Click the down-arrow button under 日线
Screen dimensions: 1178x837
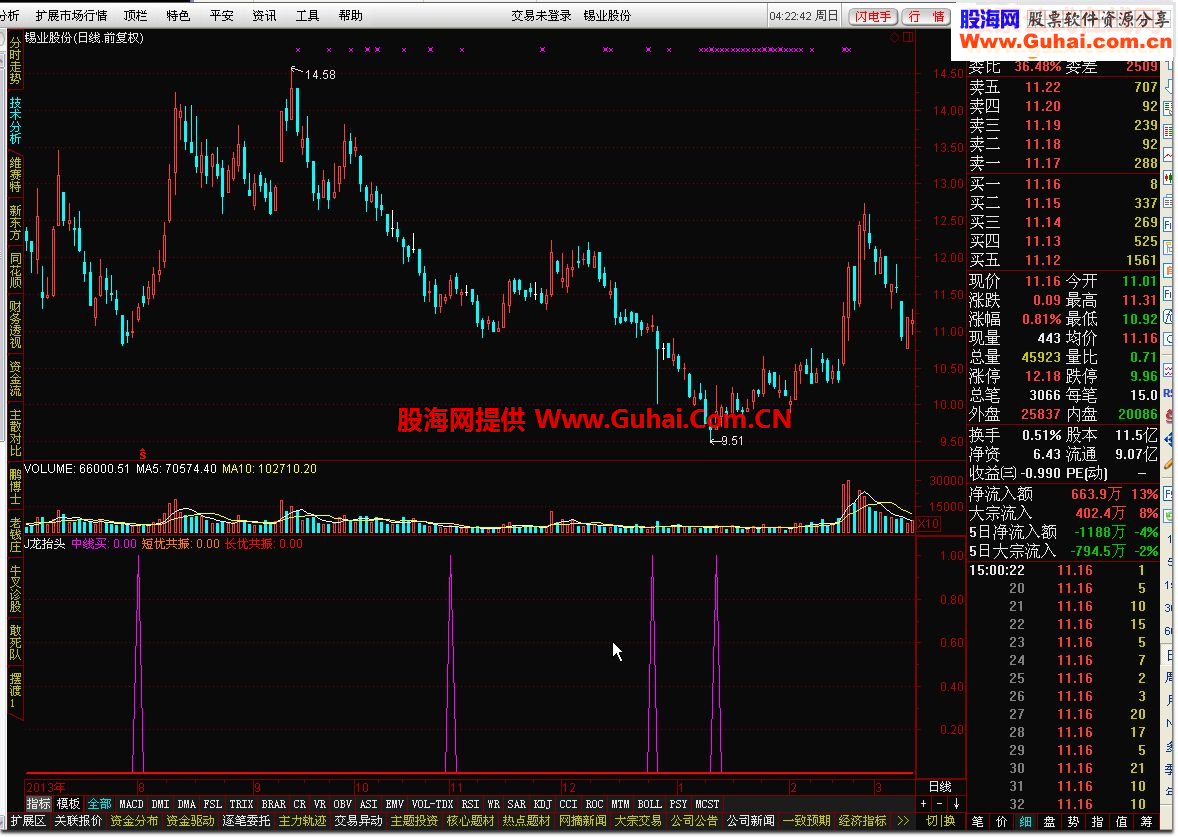click(x=956, y=804)
